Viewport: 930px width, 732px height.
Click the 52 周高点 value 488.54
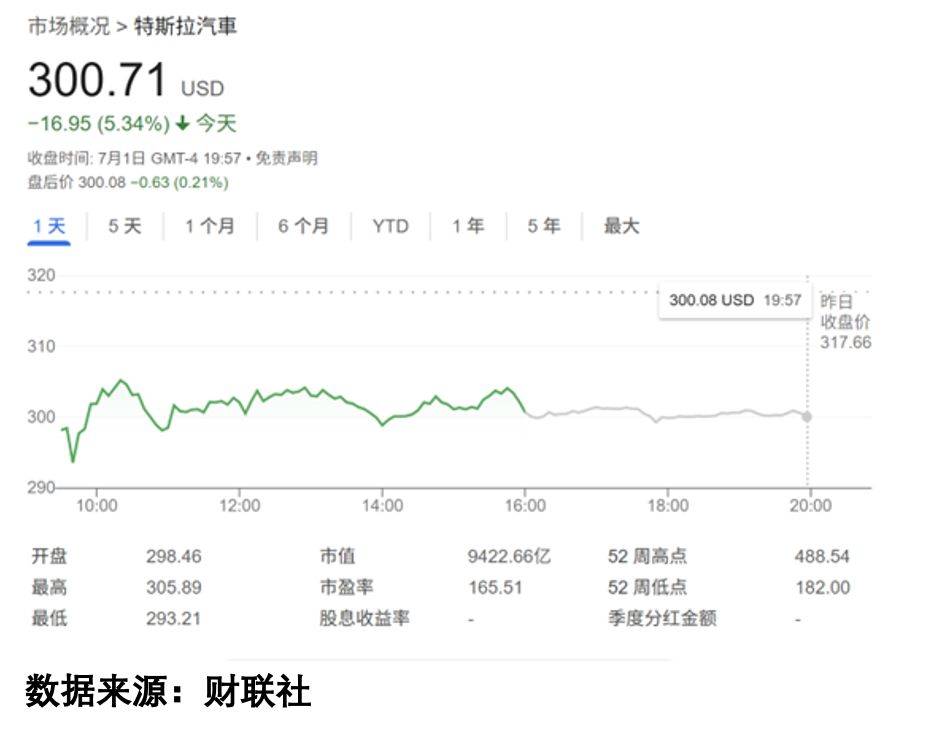[822, 556]
